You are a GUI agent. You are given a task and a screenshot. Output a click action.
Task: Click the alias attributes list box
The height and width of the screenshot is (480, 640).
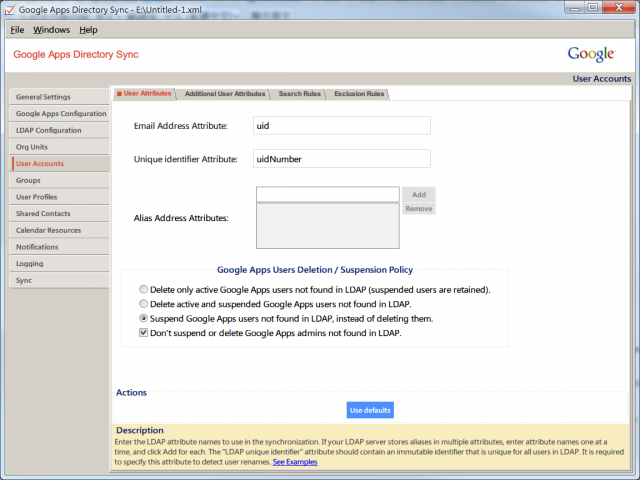point(328,226)
